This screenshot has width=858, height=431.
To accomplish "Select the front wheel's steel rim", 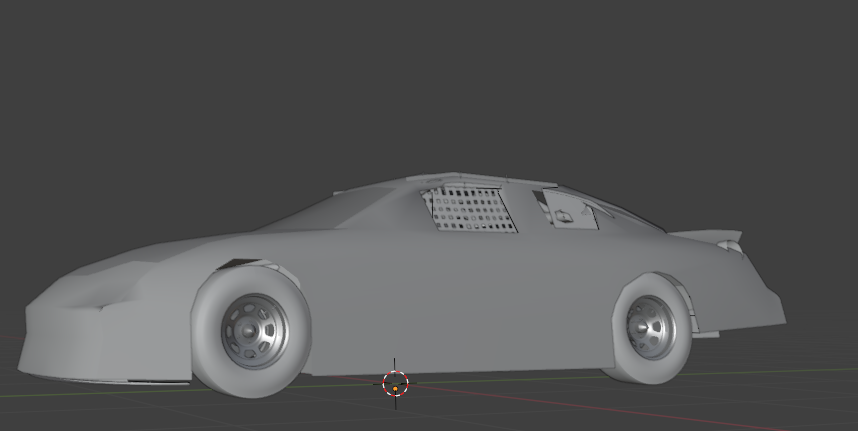I will [x=255, y=331].
